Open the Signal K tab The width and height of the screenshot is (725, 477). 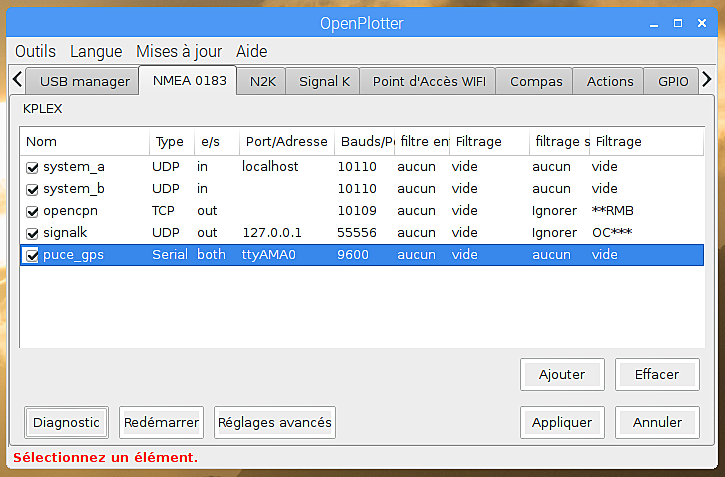pyautogui.click(x=323, y=81)
